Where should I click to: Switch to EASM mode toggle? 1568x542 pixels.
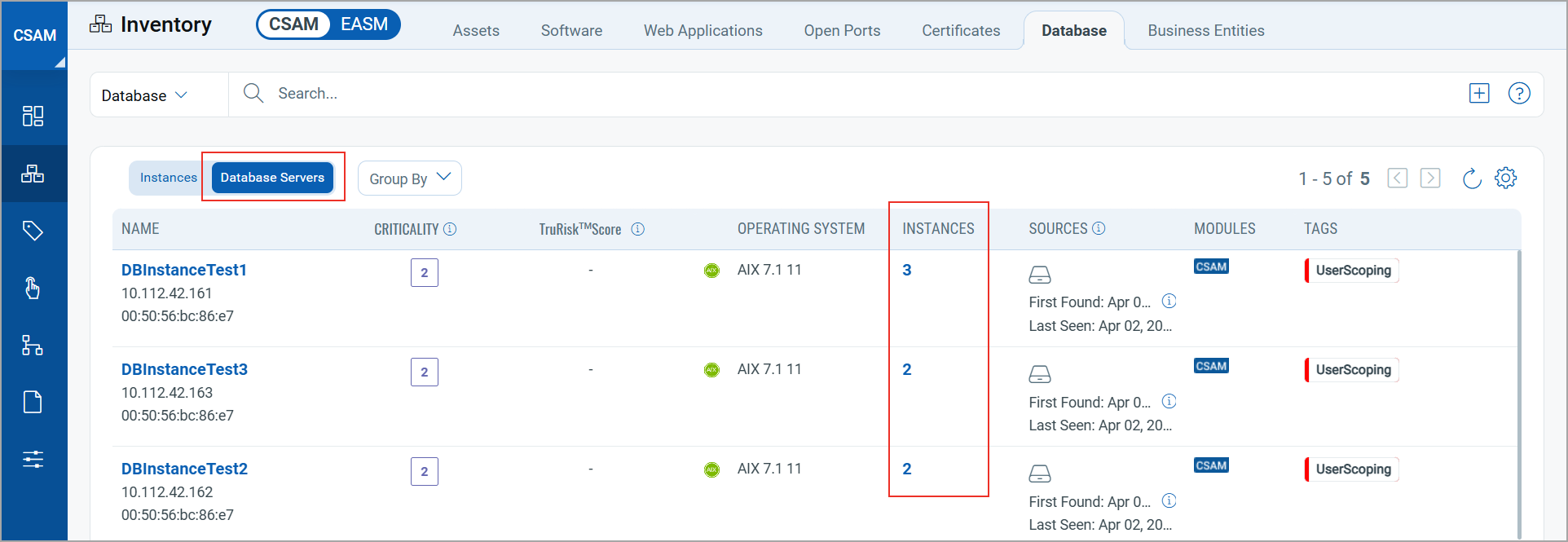click(x=364, y=24)
